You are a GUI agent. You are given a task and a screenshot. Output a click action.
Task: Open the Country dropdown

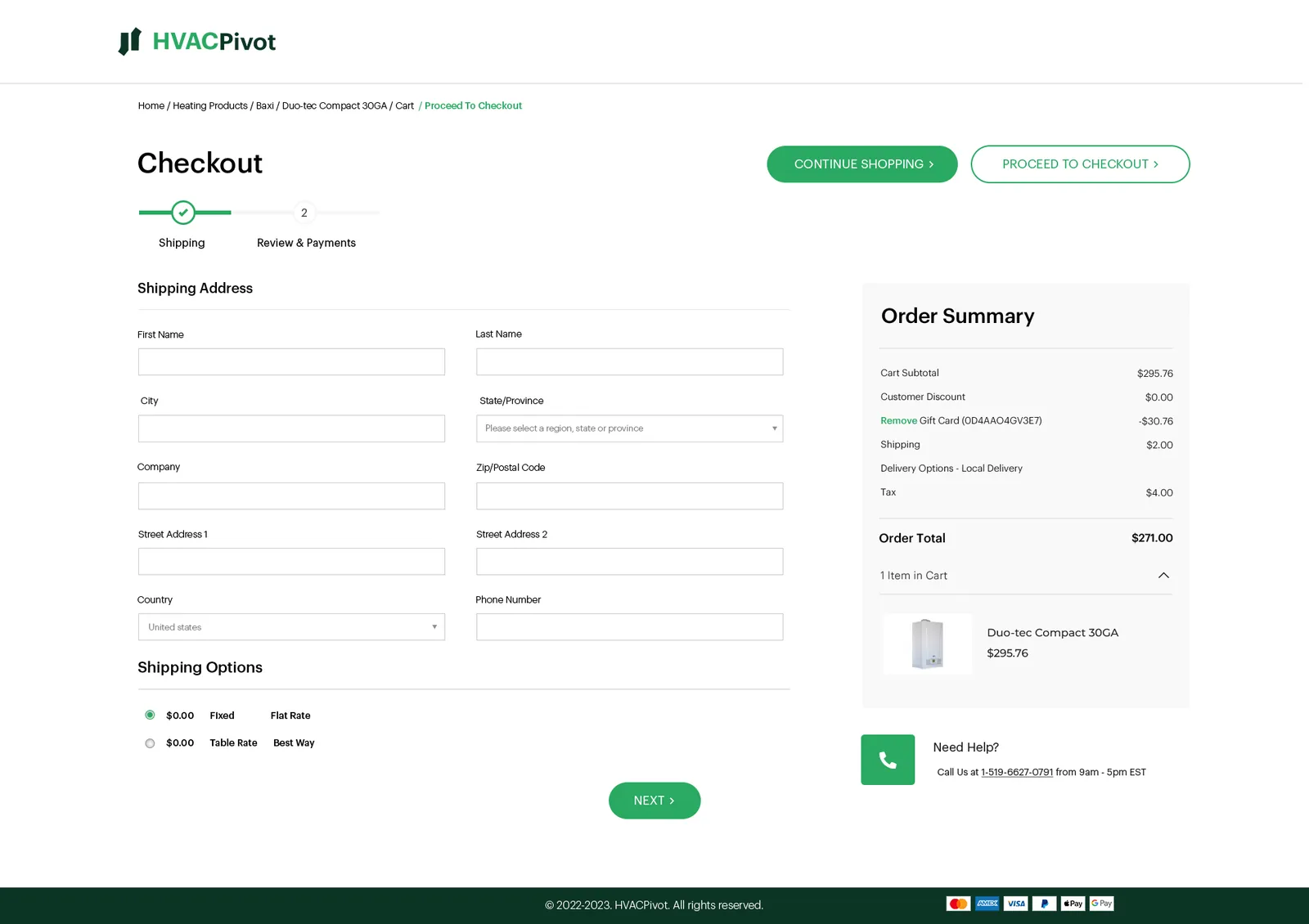click(291, 627)
